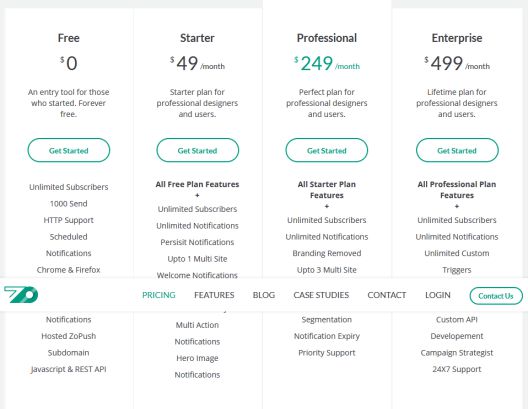This screenshot has width=528, height=409.
Task: Click the $249 /month price
Action: [327, 63]
